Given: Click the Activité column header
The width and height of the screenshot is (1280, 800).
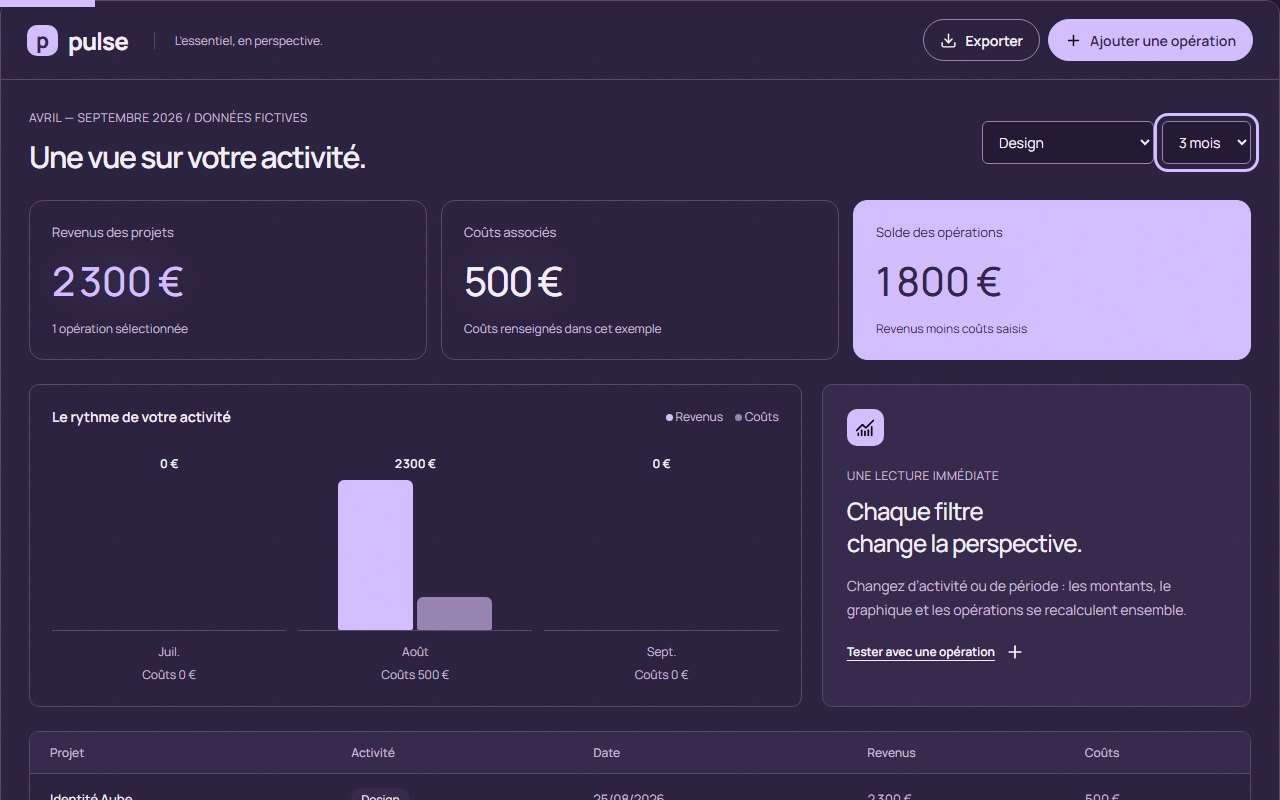Looking at the screenshot, I should click(x=373, y=753).
